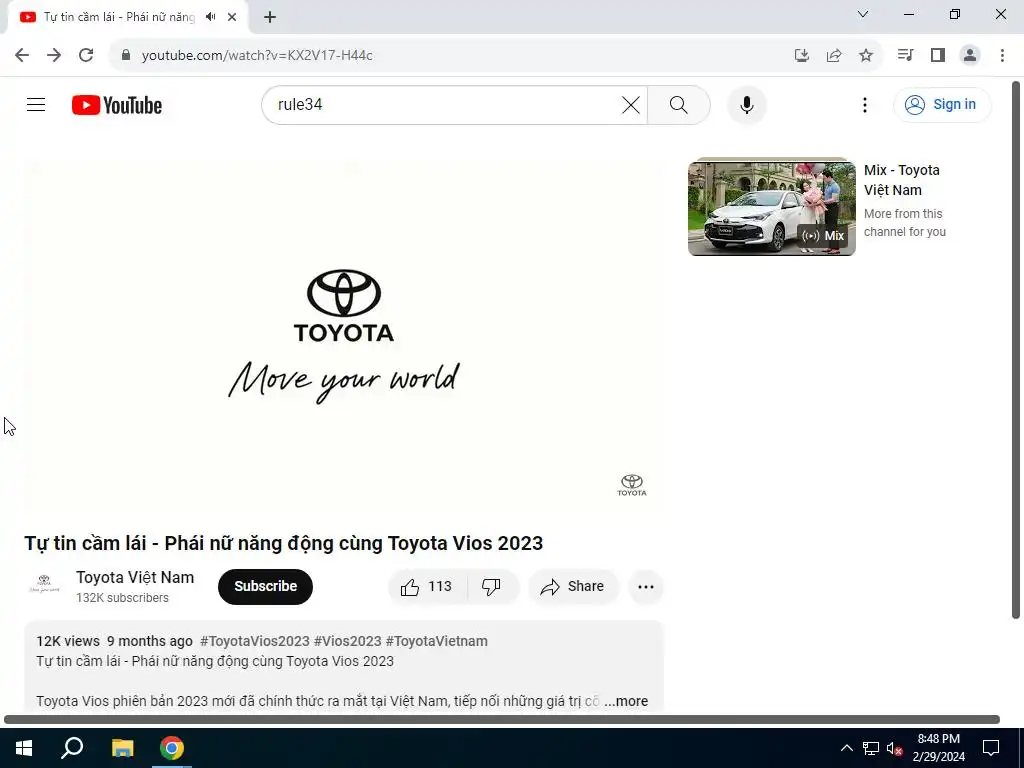Click the Toyota video player
The width and height of the screenshot is (1024, 768).
(x=344, y=336)
